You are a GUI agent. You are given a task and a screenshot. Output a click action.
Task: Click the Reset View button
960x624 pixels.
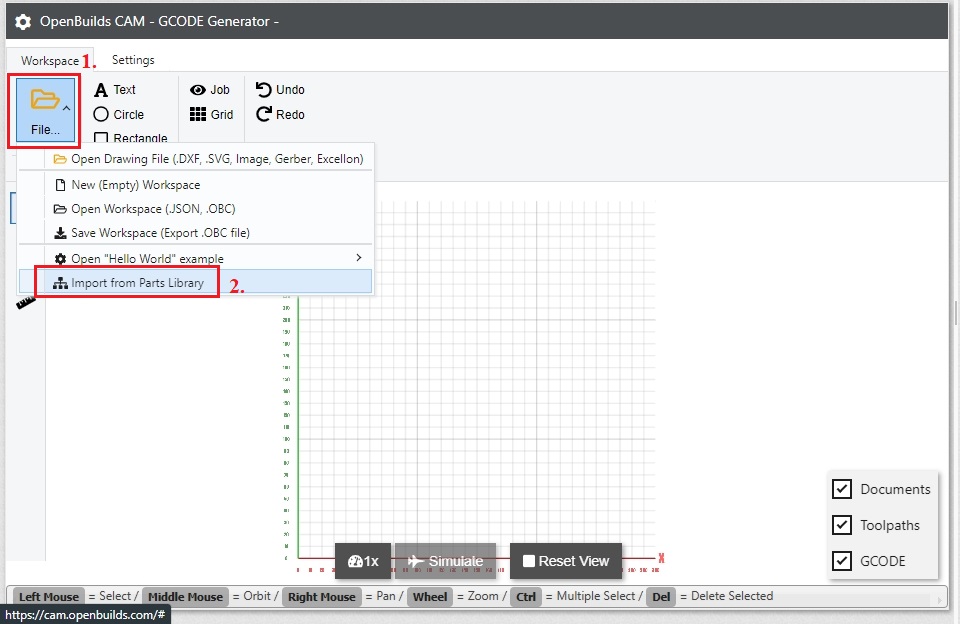[x=566, y=561]
